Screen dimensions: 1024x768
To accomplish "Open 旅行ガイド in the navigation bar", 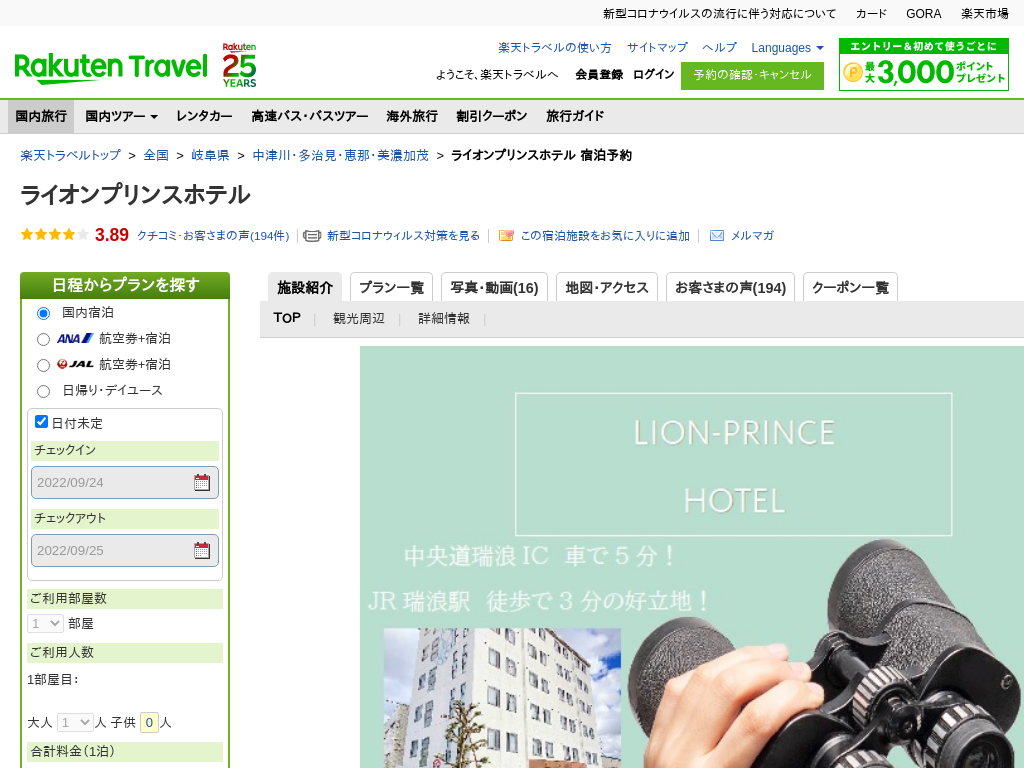I will (575, 116).
